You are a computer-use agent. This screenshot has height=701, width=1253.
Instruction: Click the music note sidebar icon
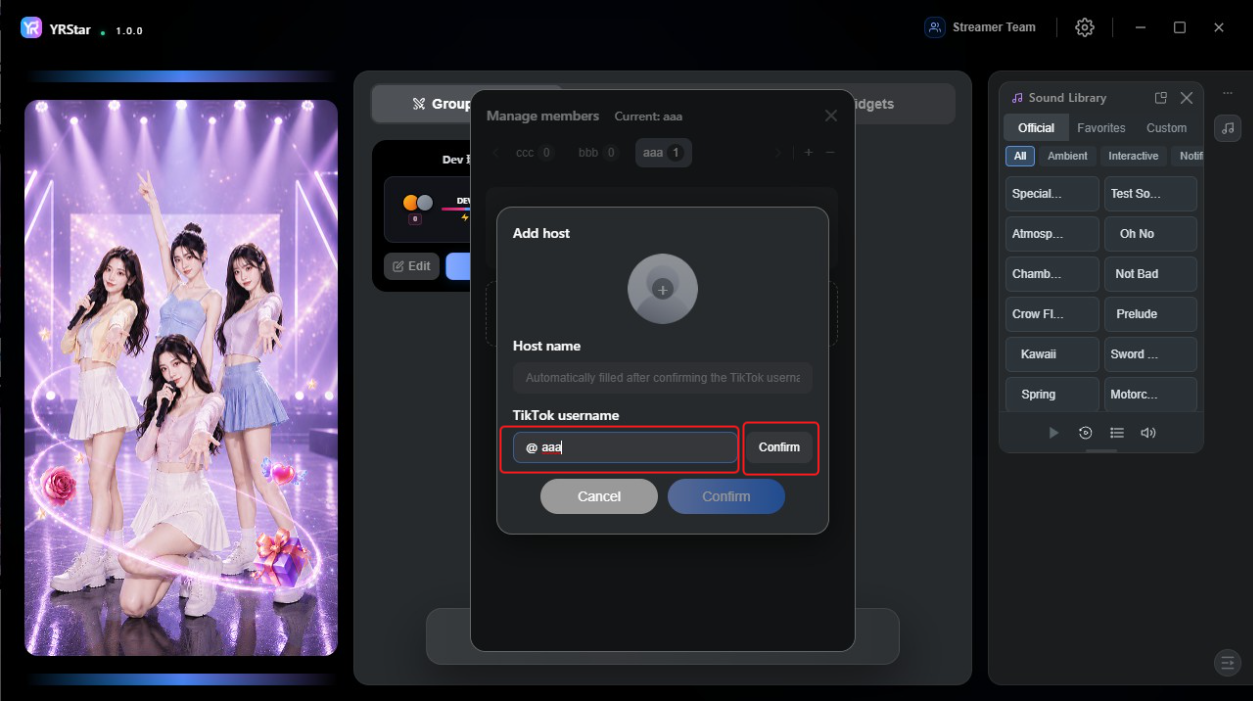click(x=1228, y=128)
